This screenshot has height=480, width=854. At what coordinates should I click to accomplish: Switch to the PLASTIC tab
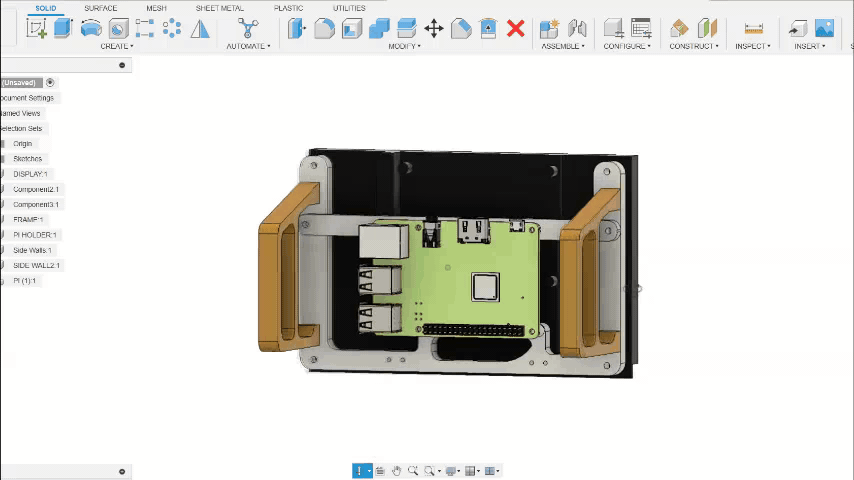pos(289,8)
